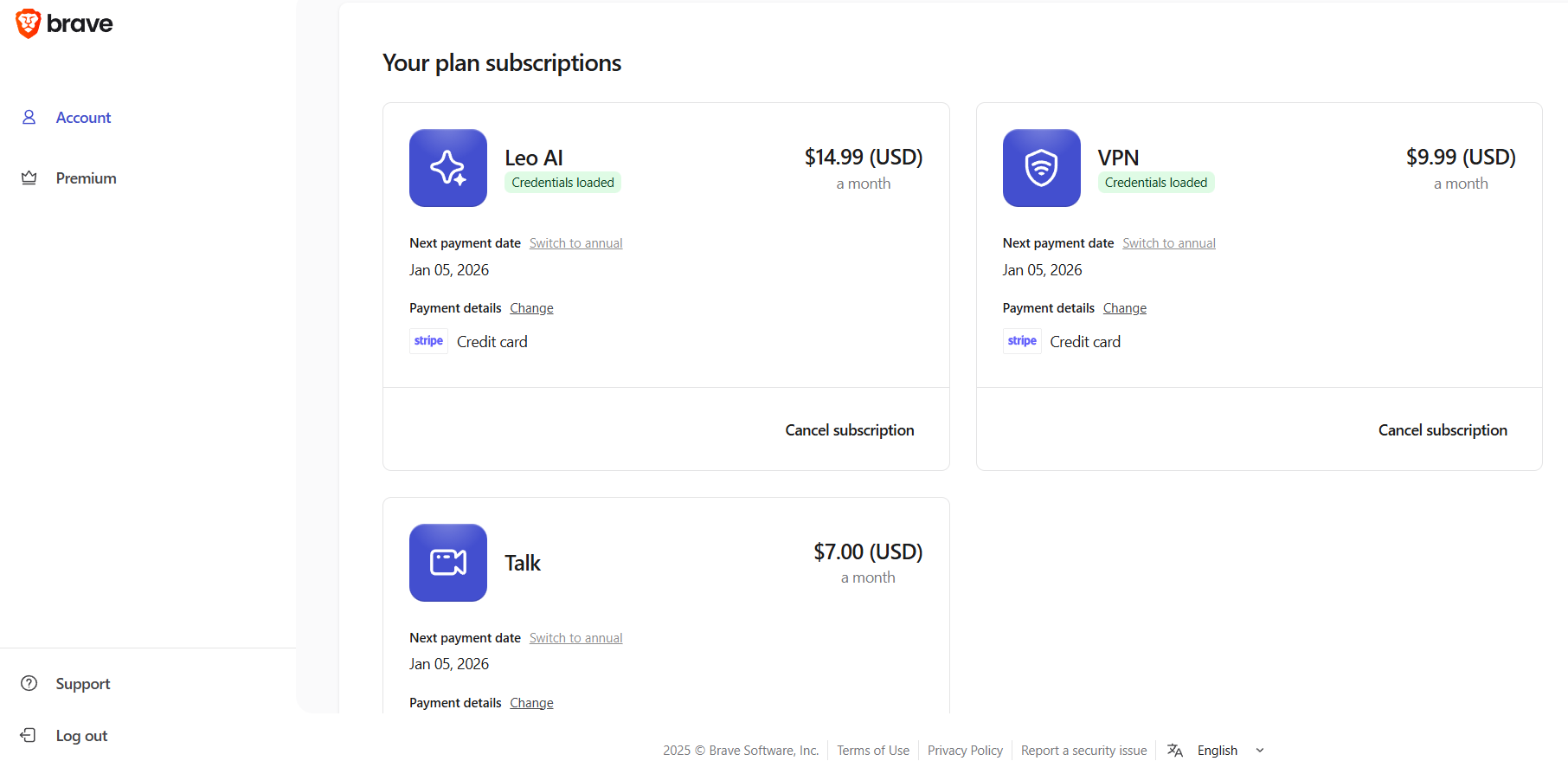The height and width of the screenshot is (774, 1568).
Task: Change payment details for VPN
Action: point(1124,308)
